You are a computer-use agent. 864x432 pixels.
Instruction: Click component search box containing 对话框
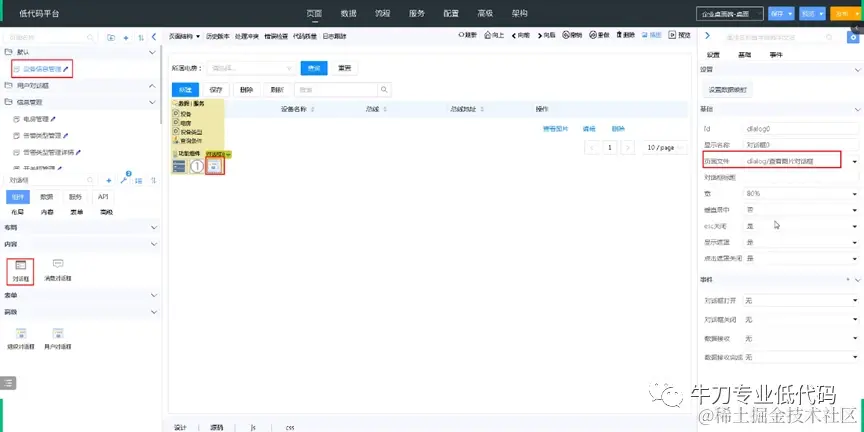click(x=51, y=180)
